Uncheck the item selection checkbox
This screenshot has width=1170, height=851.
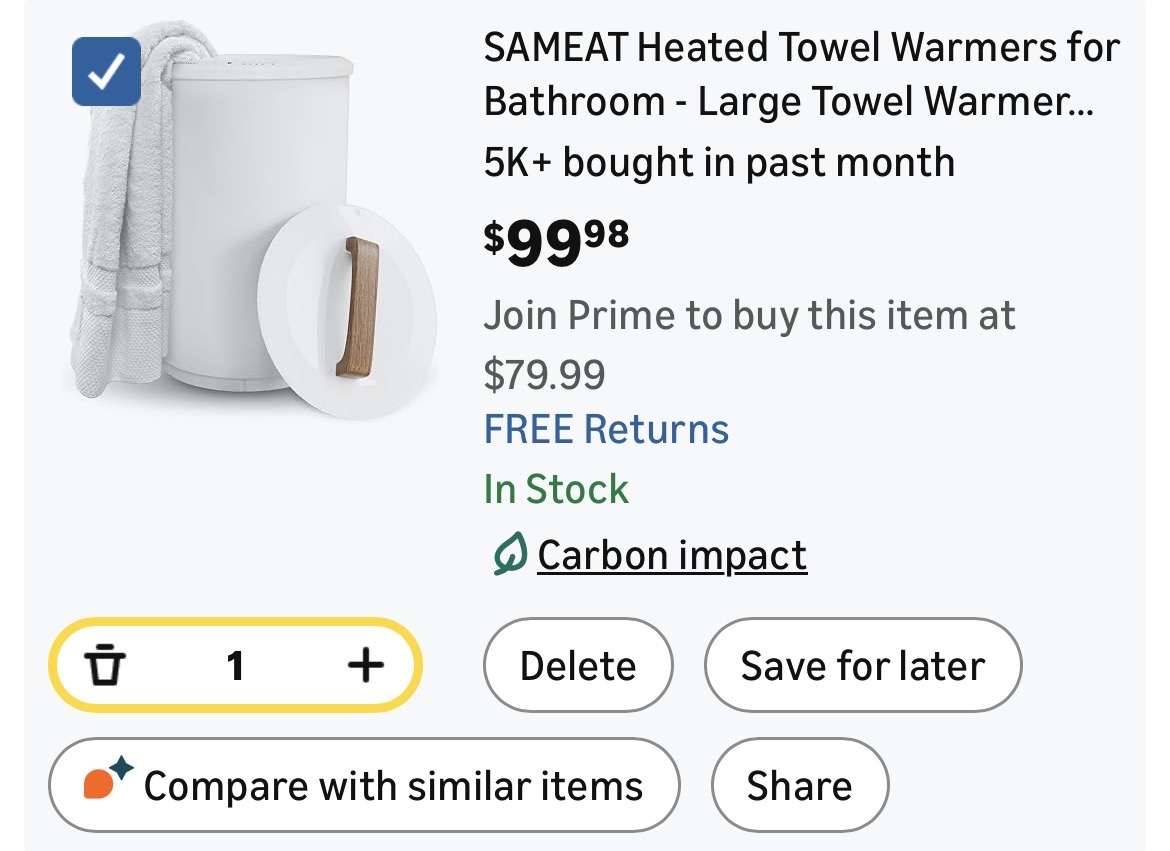pos(106,71)
